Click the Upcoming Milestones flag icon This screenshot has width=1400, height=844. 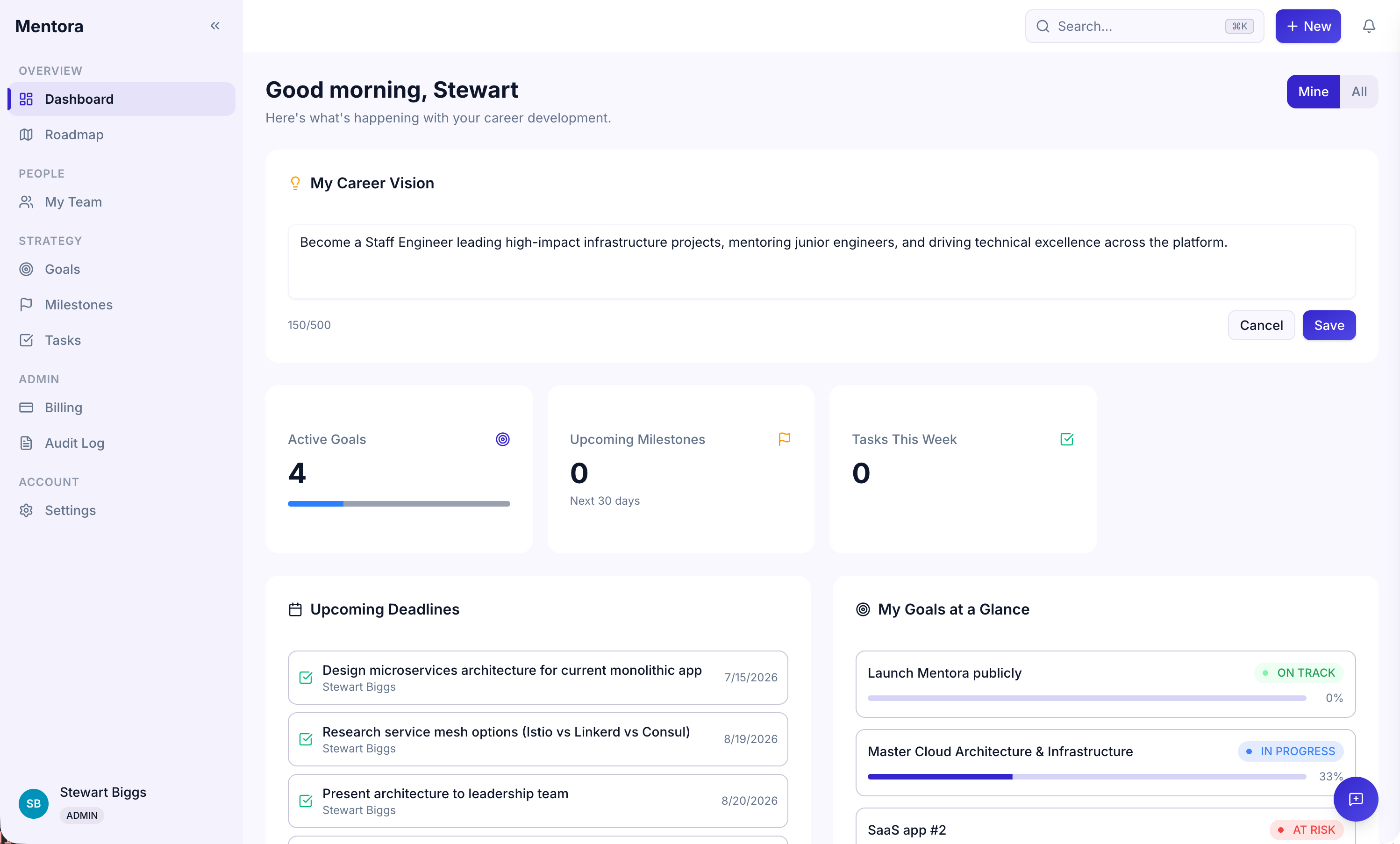784,439
